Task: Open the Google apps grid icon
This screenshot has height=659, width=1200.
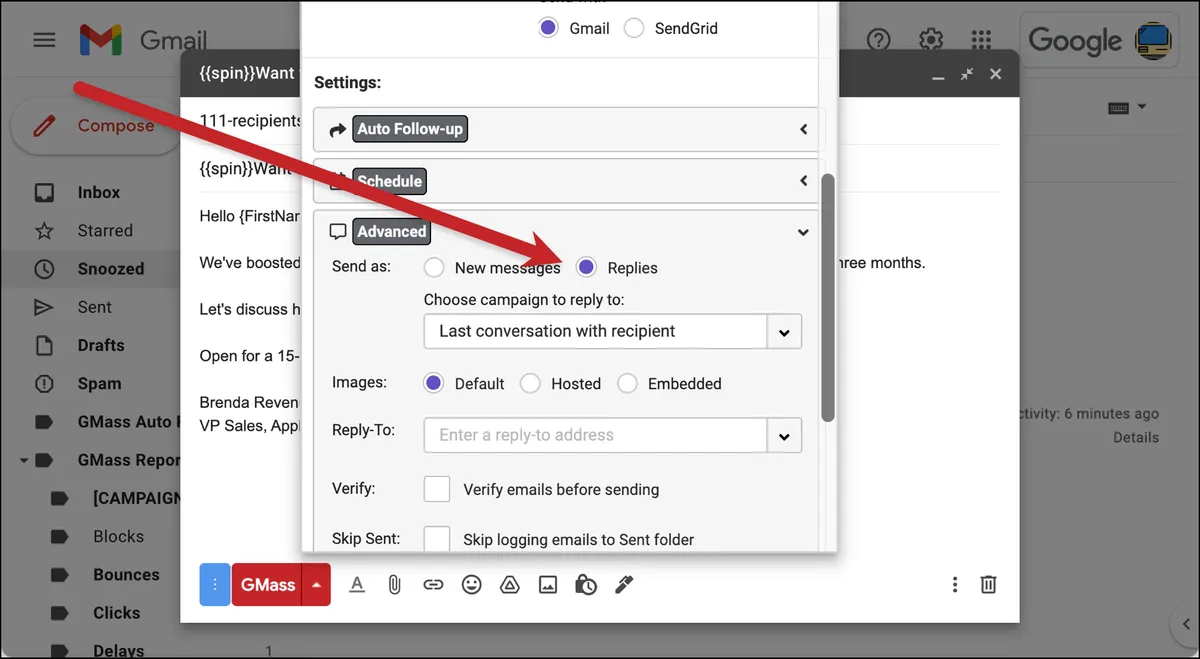Action: [981, 40]
